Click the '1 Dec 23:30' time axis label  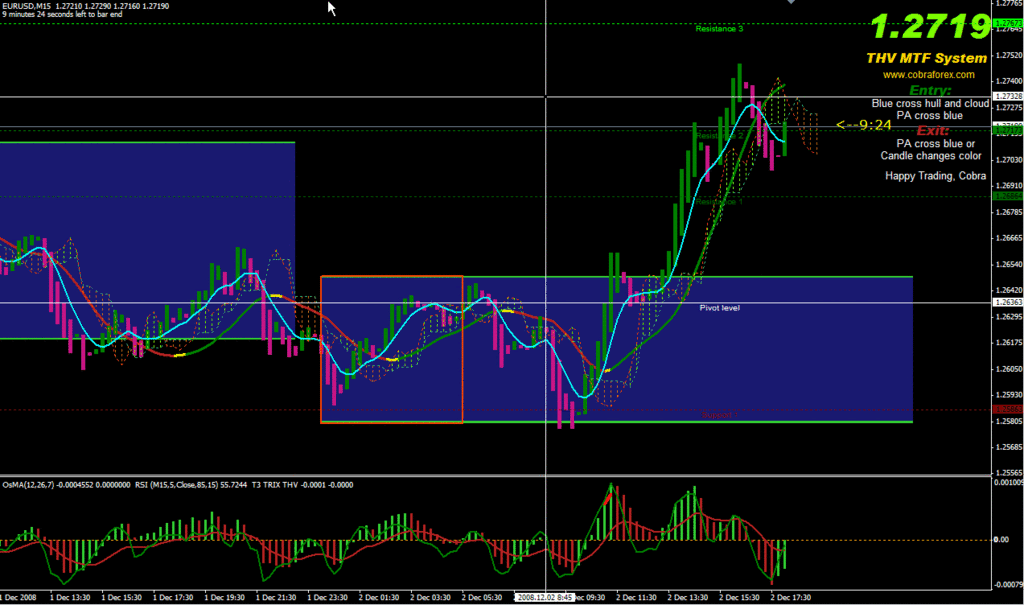pyautogui.click(x=328, y=597)
